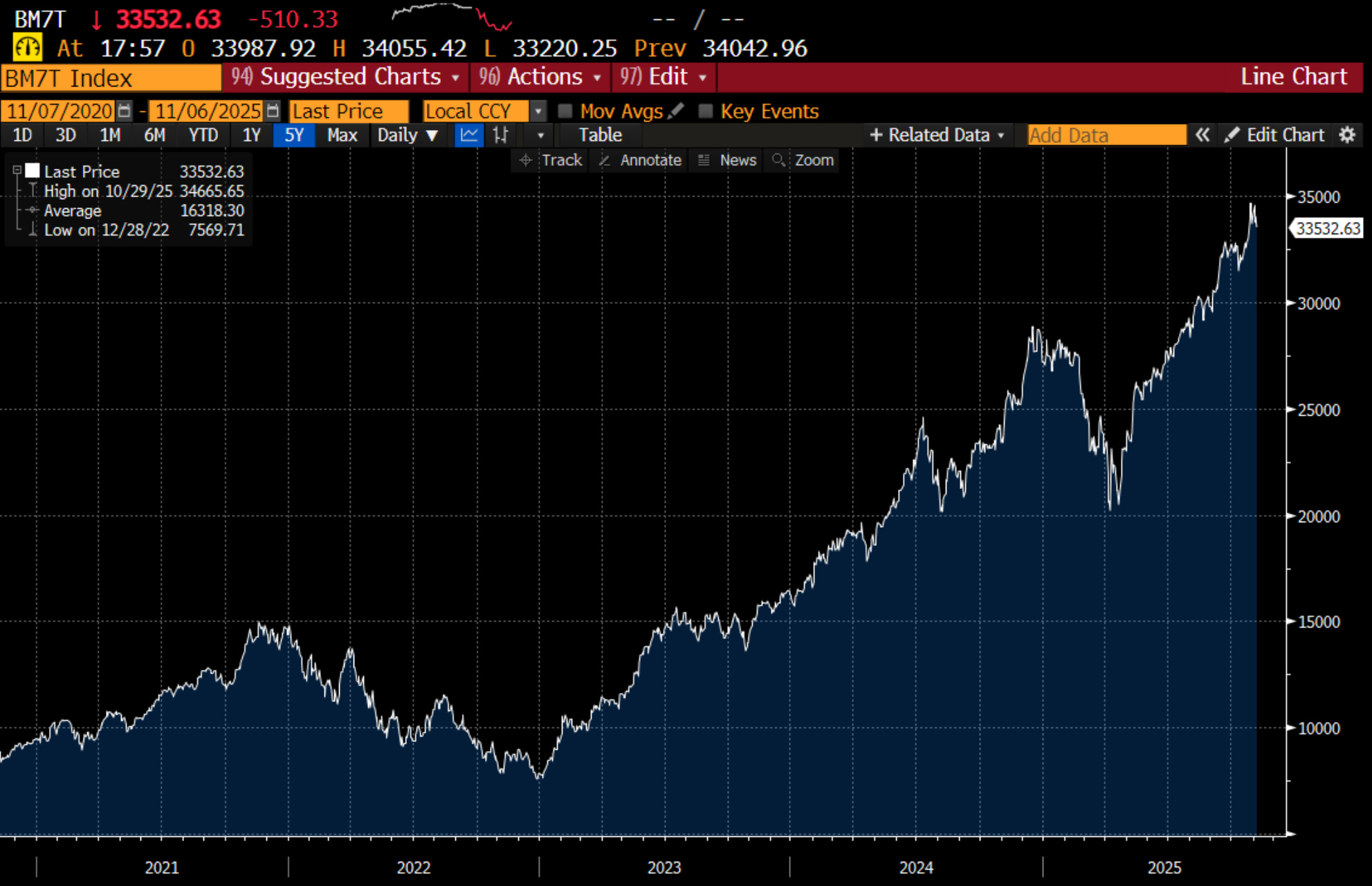1372x886 pixels.
Task: Open the start date calendar picker
Action: [x=125, y=111]
